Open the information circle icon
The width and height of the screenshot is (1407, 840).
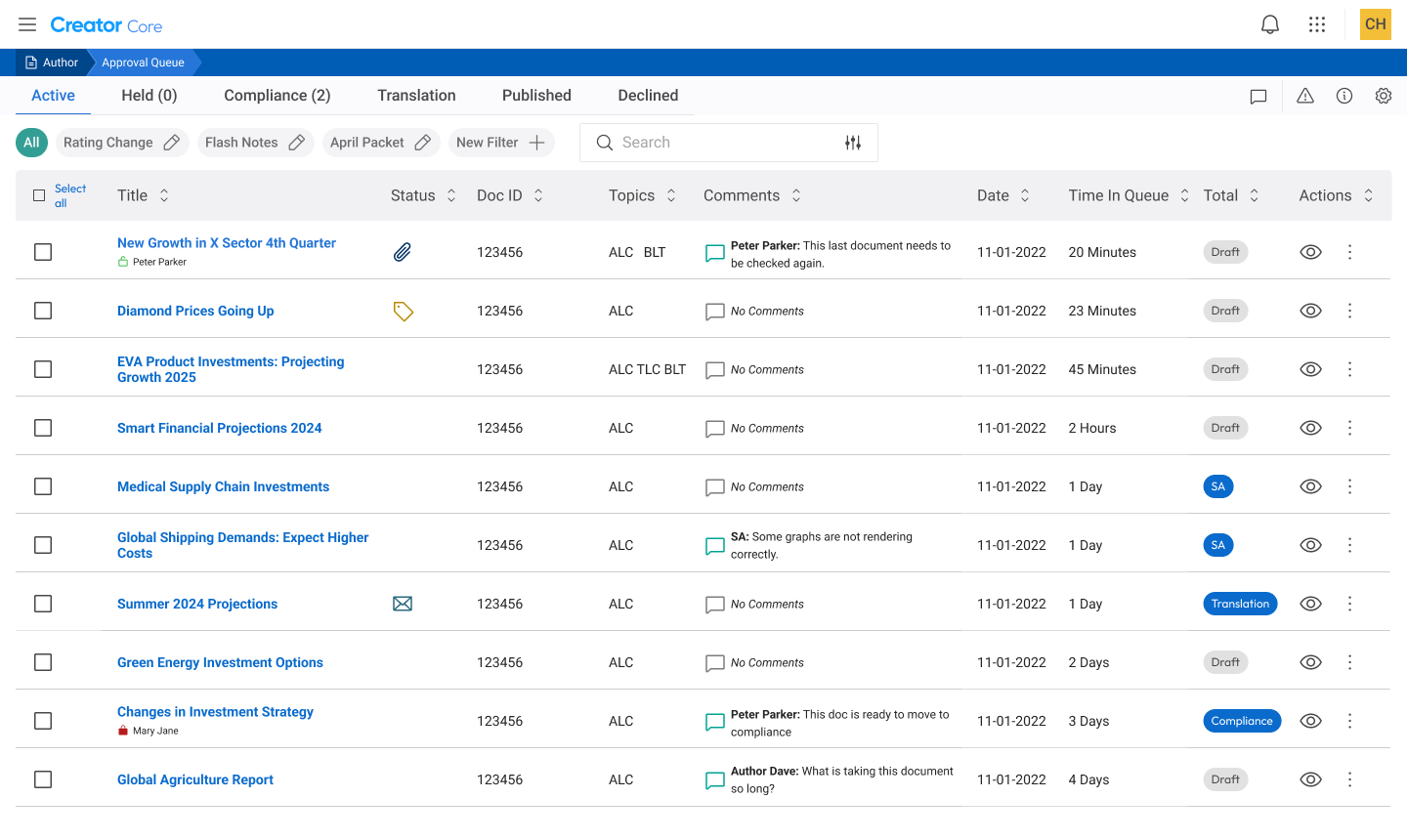click(x=1344, y=96)
